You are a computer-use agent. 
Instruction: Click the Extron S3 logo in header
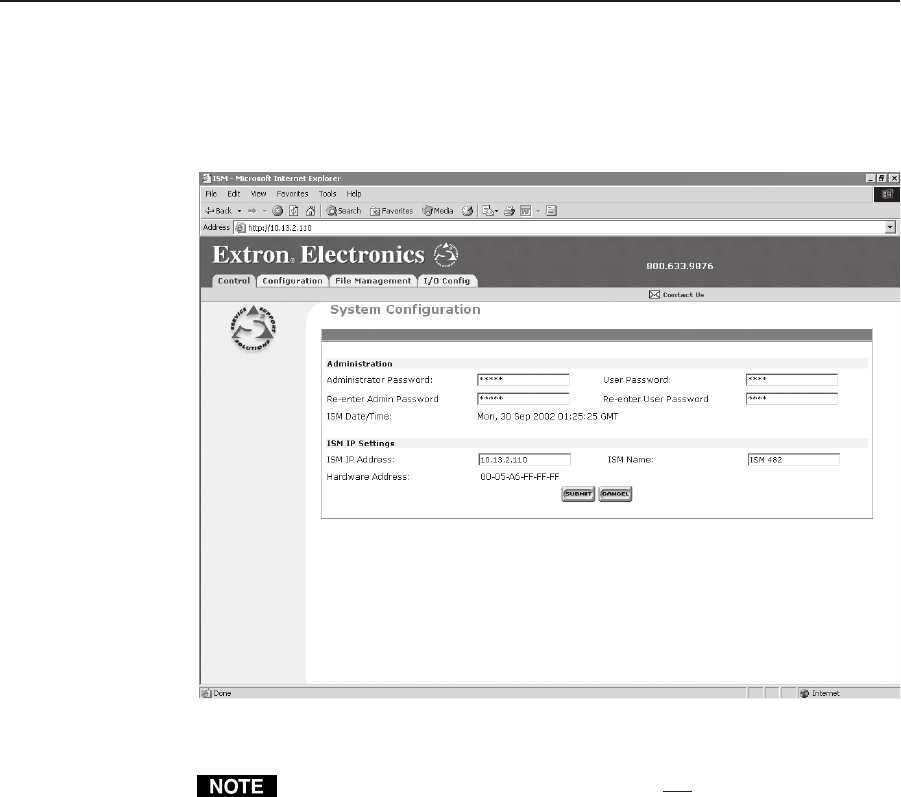[445, 255]
